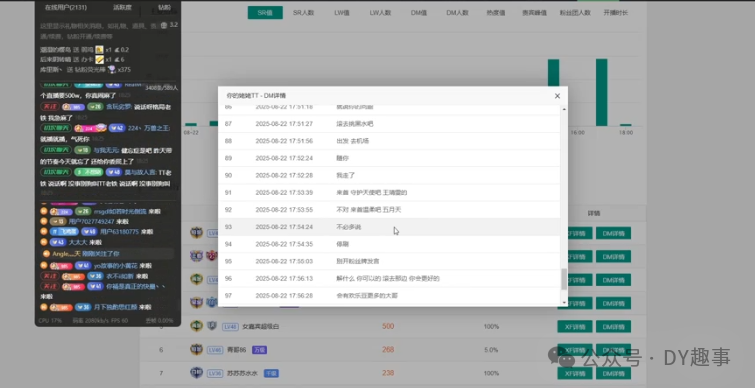The image size is (755, 388).
Task: Click chat user 大大大
Action: click(x=78, y=243)
